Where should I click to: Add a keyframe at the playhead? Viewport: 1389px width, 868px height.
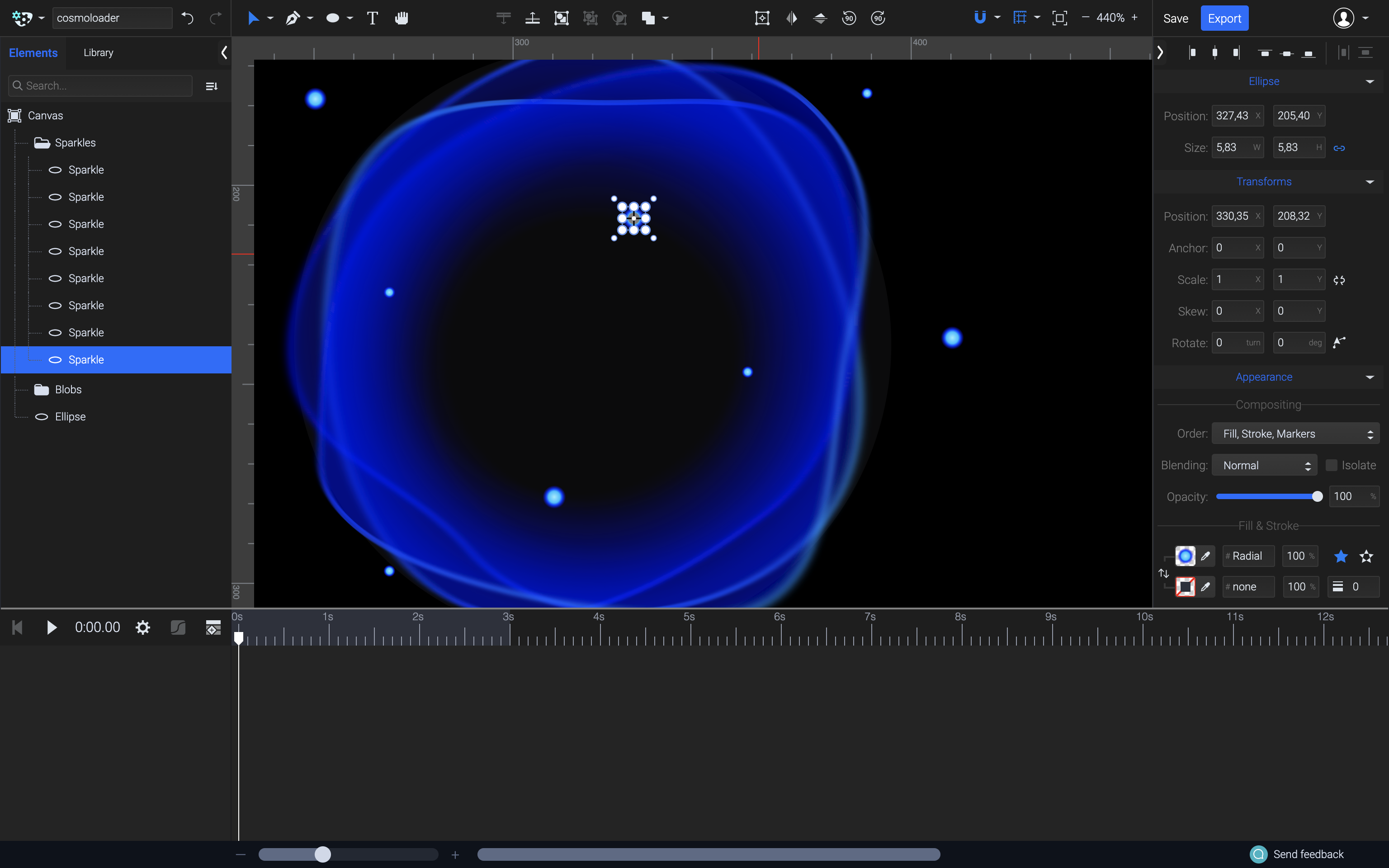click(213, 627)
